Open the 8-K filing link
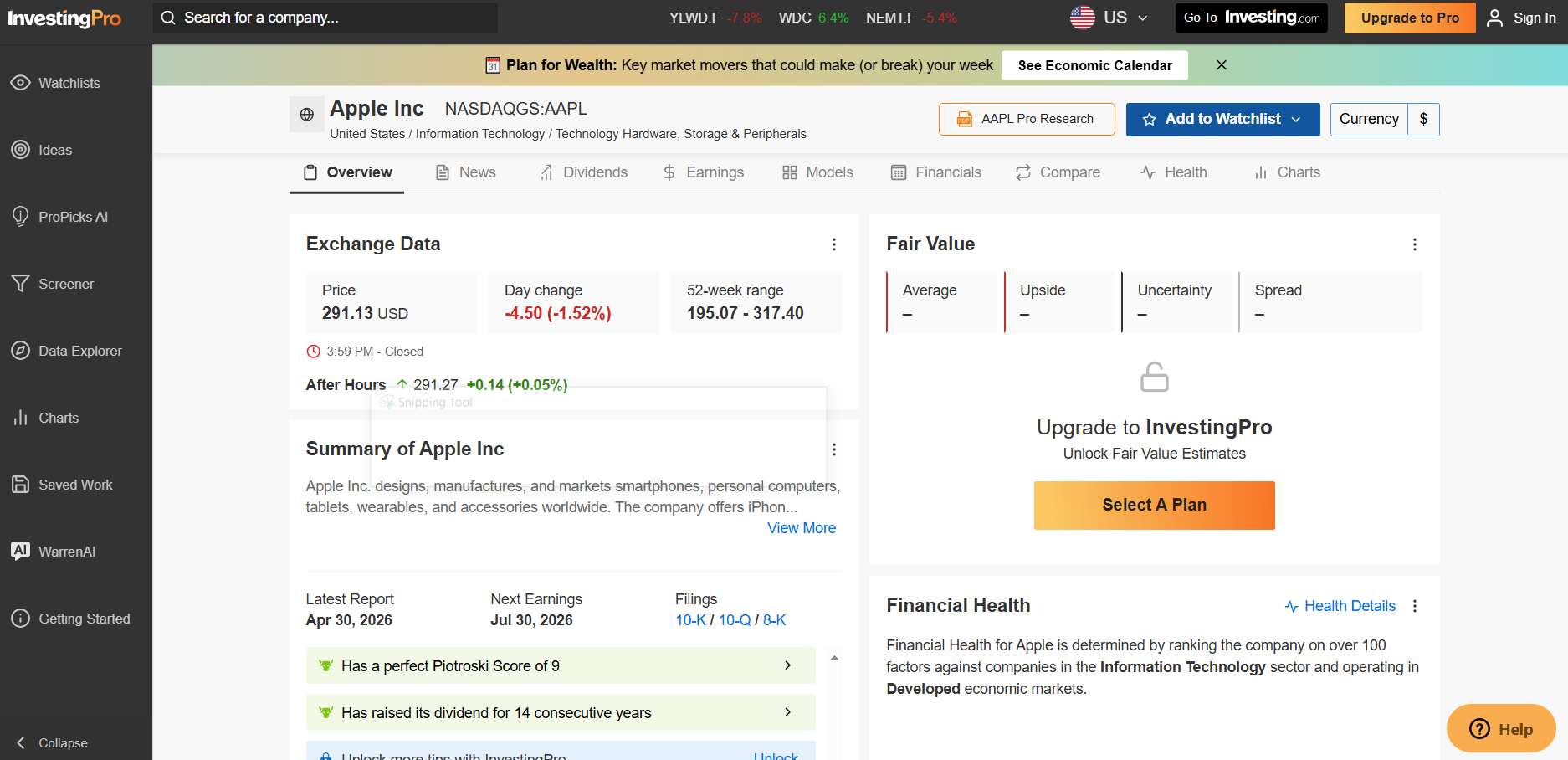 click(775, 620)
